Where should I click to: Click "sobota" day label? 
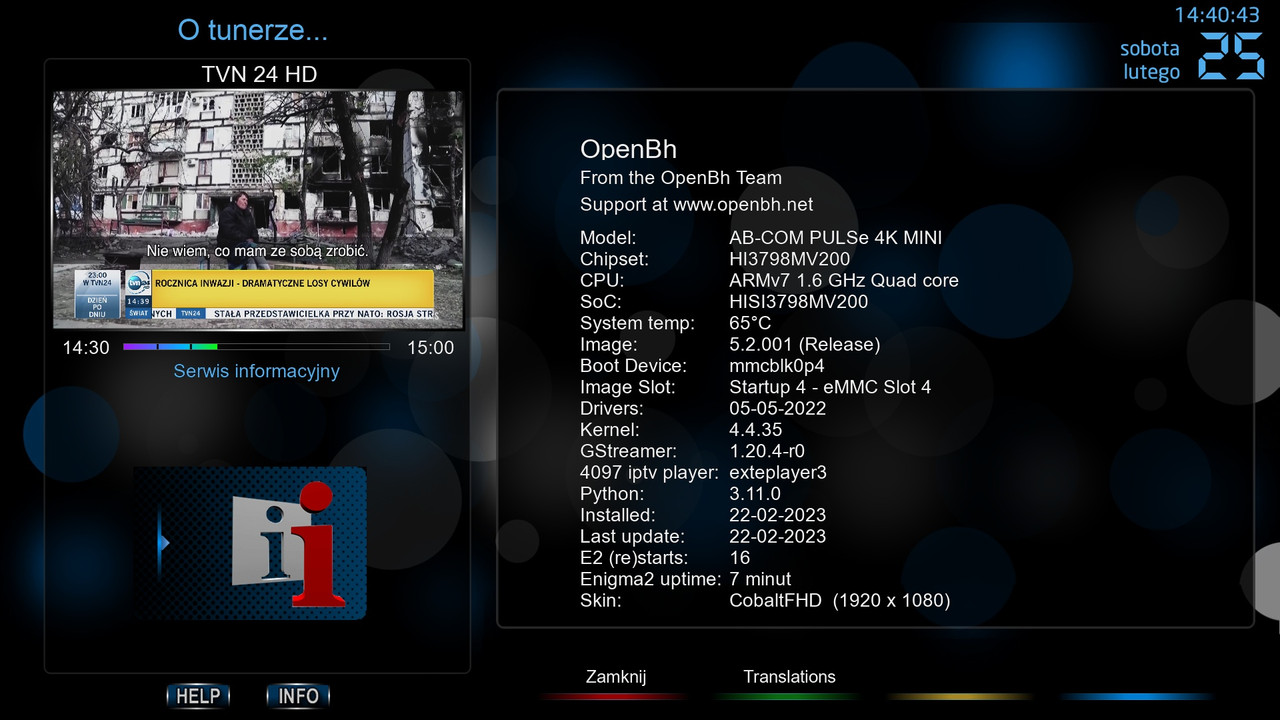click(1150, 48)
